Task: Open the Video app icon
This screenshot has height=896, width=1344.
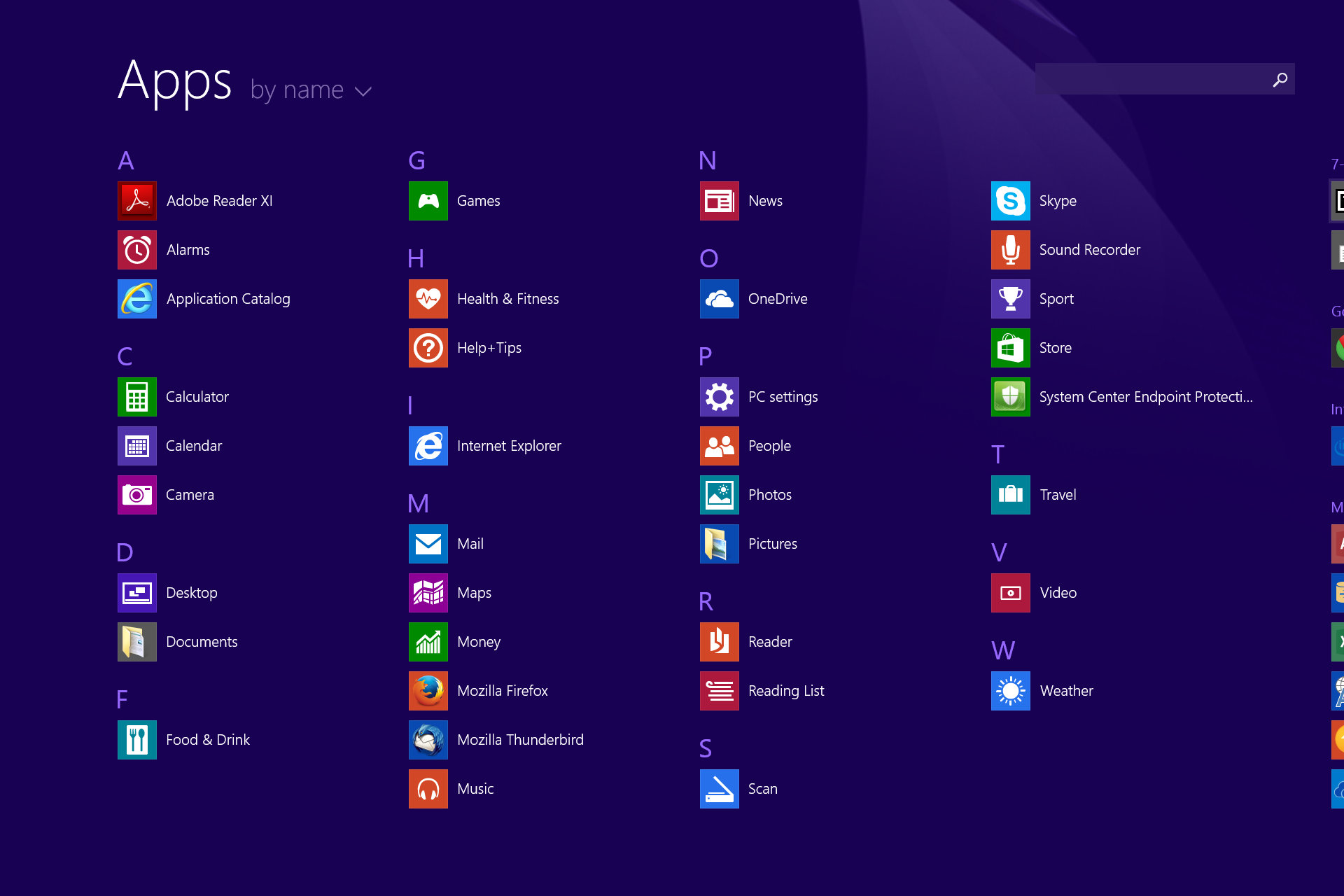Action: click(1011, 593)
